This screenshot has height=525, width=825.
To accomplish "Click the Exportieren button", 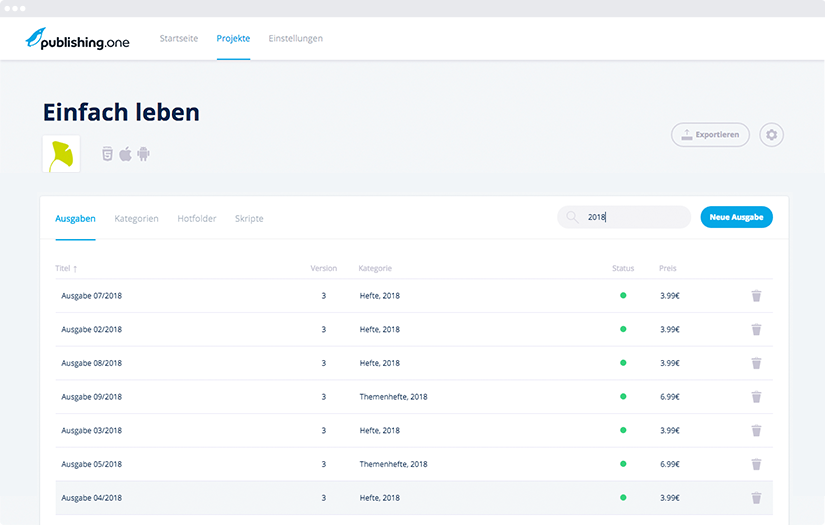I will 710,135.
